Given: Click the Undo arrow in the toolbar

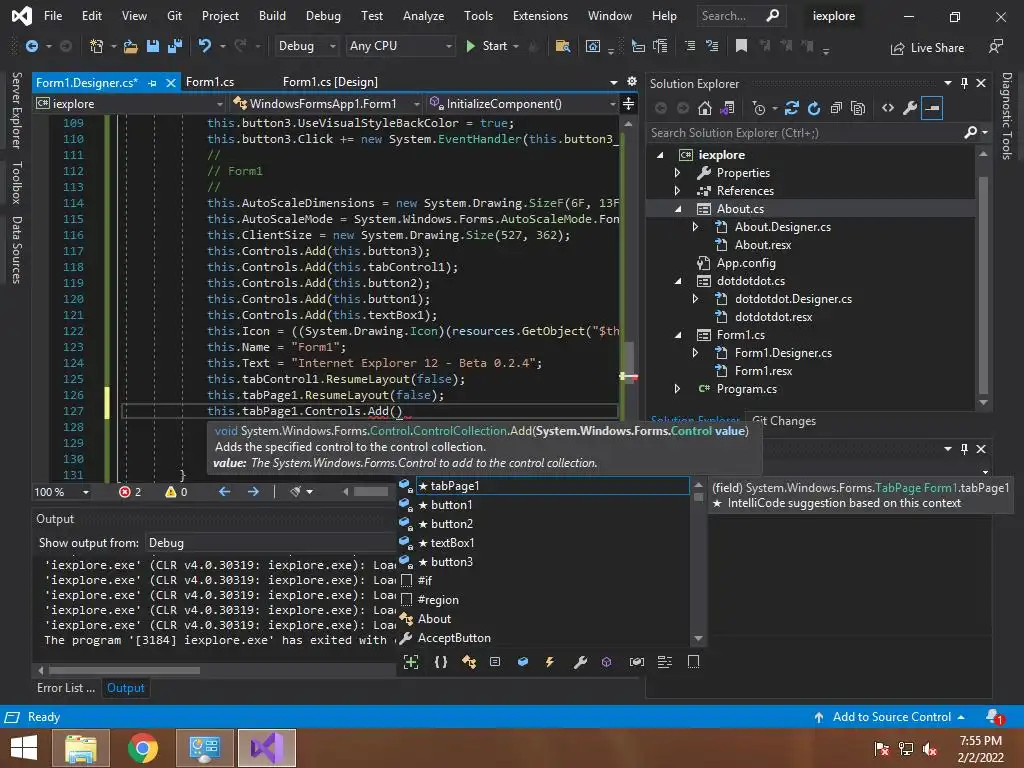Looking at the screenshot, I should click(205, 46).
